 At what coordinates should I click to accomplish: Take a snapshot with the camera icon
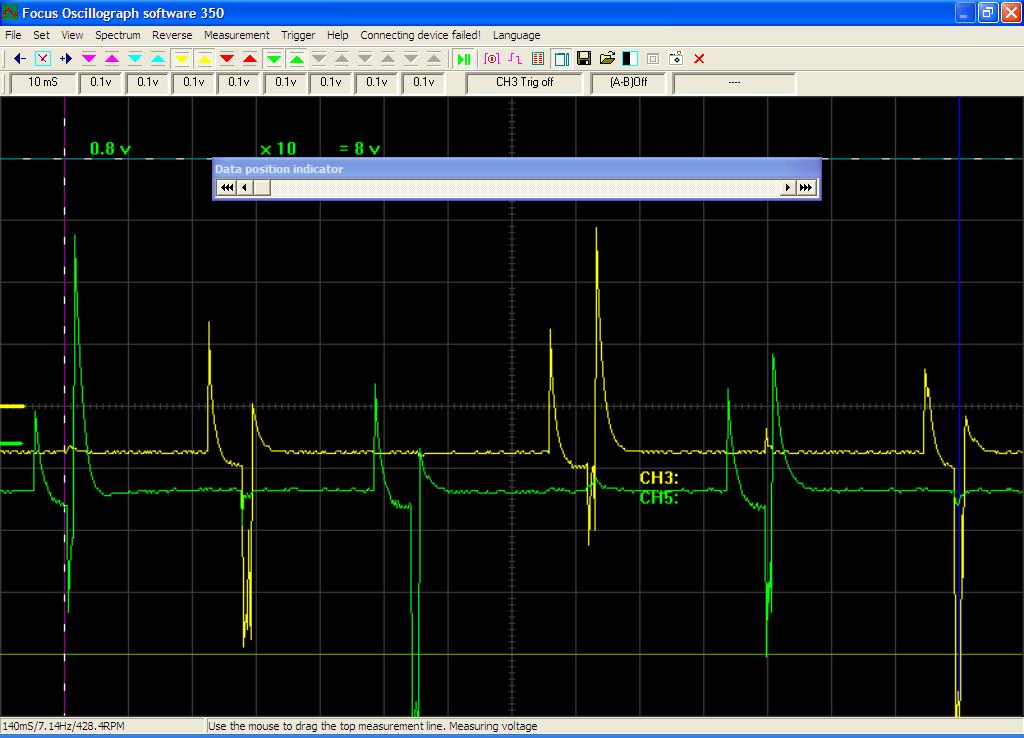tap(676, 59)
